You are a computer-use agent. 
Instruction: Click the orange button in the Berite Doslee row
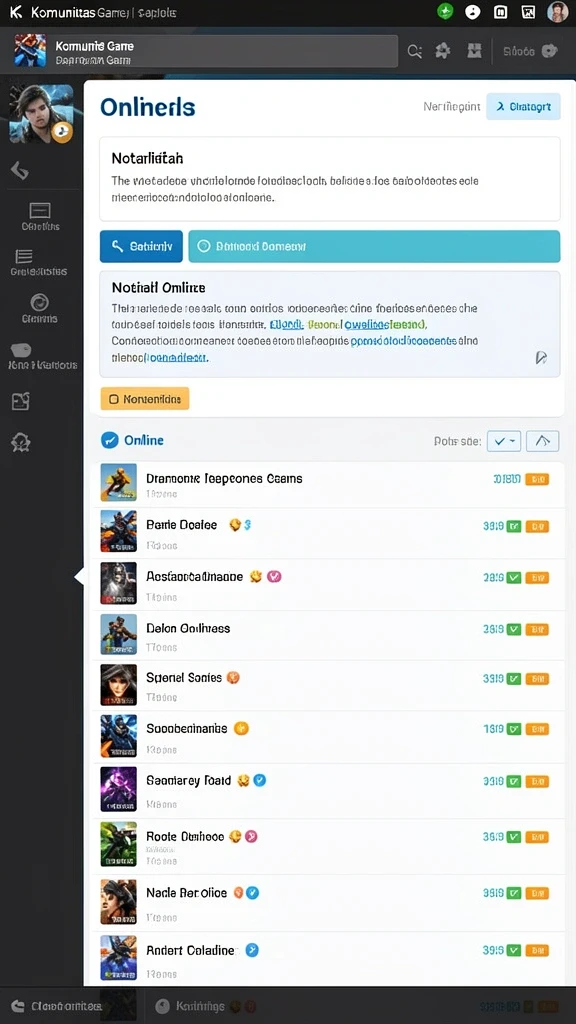pos(537,526)
